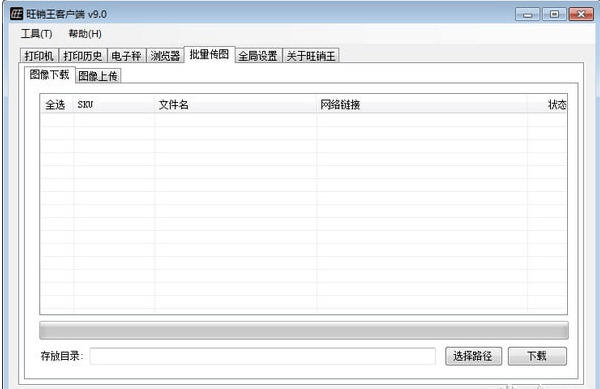Image resolution: width=600 pixels, height=389 pixels.
Task: Open the 工具(T) menu
Action: tap(36, 34)
